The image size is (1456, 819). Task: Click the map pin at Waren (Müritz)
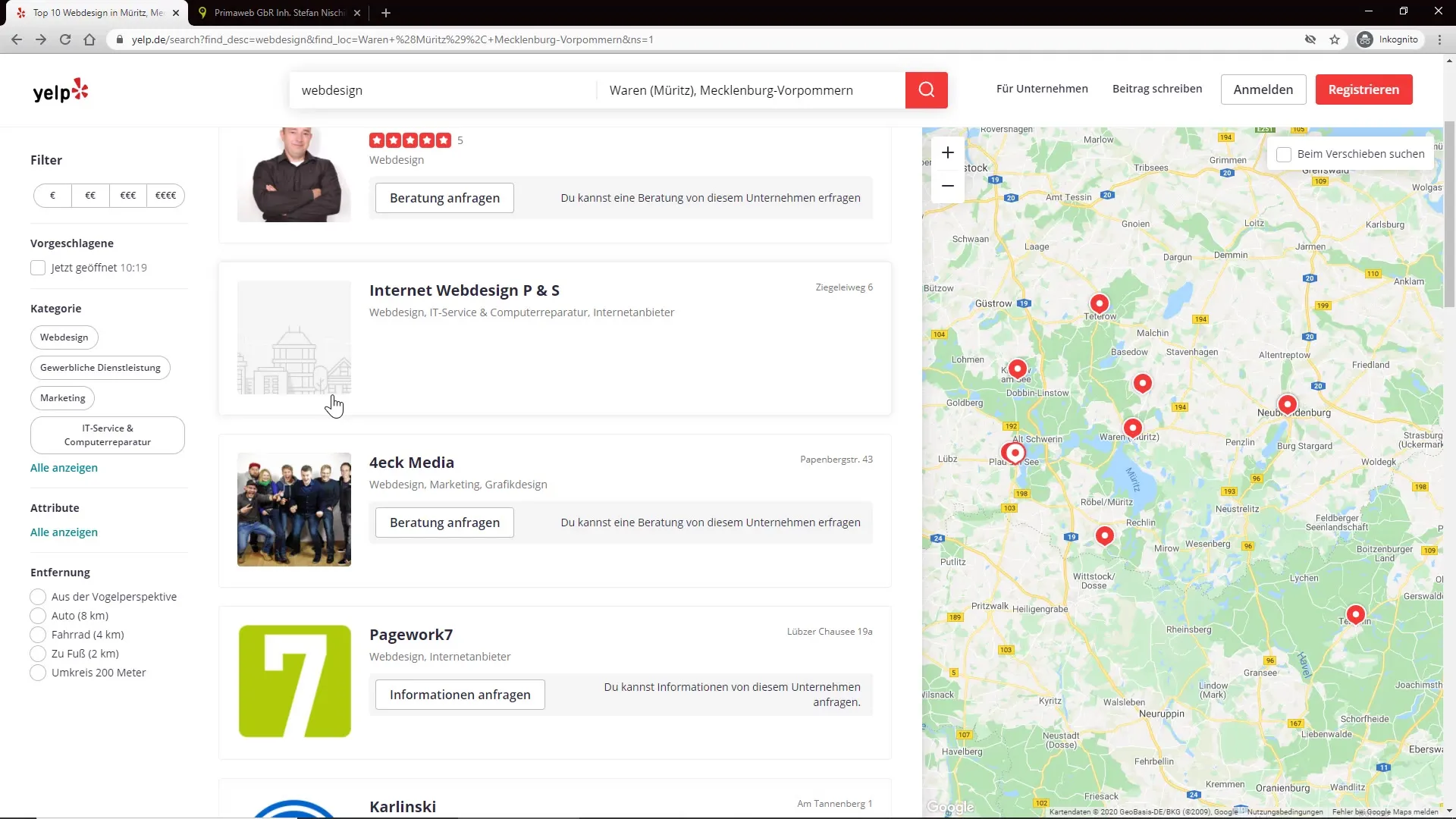(1132, 428)
